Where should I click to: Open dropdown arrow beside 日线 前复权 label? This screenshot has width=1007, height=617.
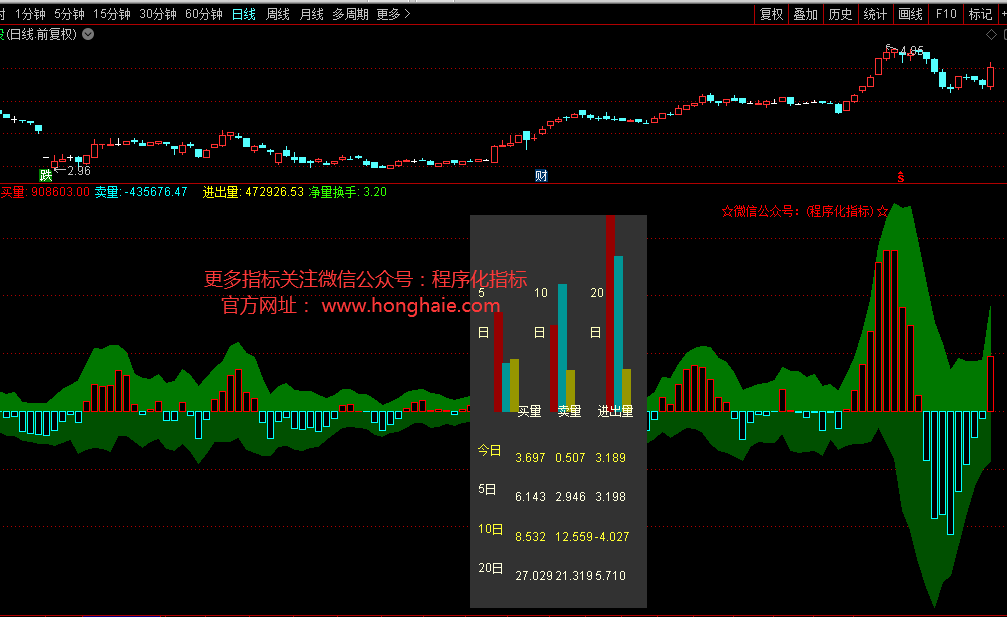[x=88, y=34]
